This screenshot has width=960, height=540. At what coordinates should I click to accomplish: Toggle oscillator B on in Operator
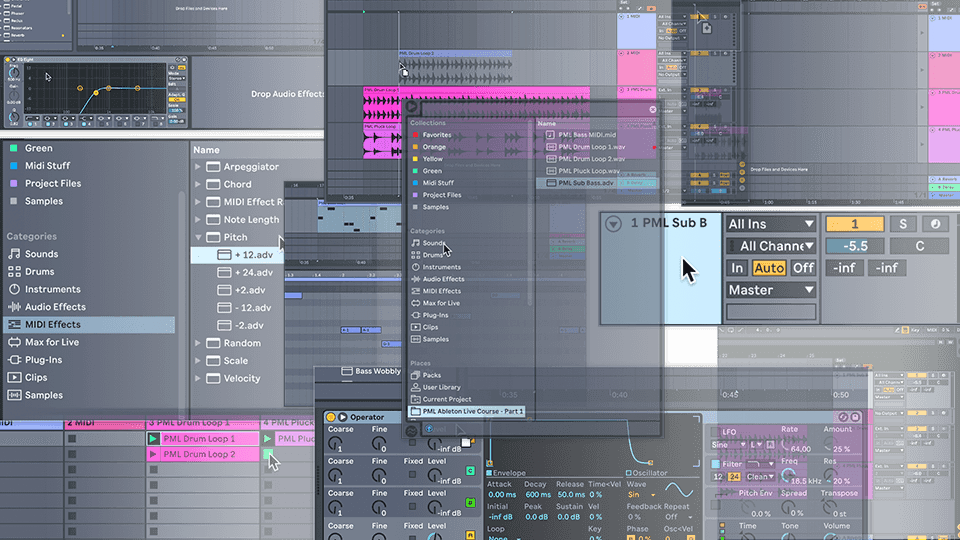[470, 503]
